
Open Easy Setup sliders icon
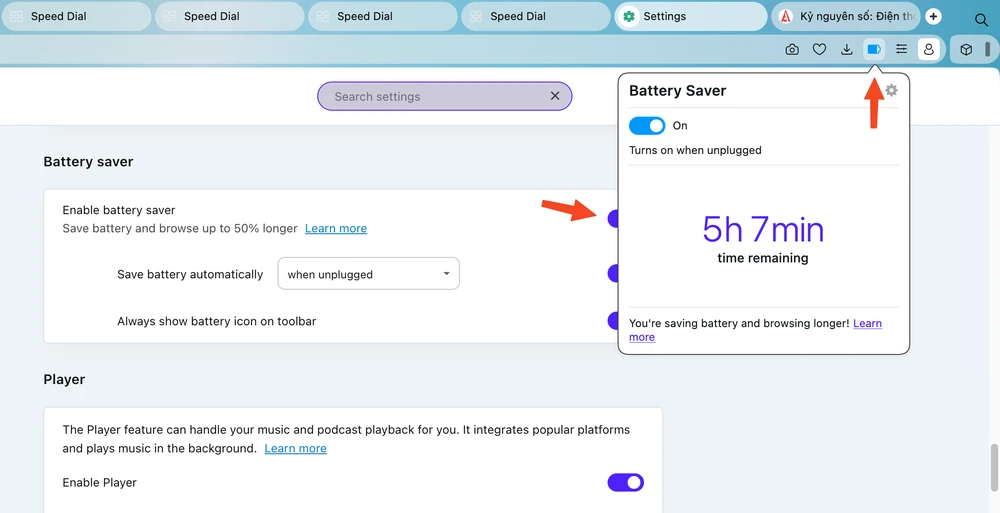coord(901,49)
